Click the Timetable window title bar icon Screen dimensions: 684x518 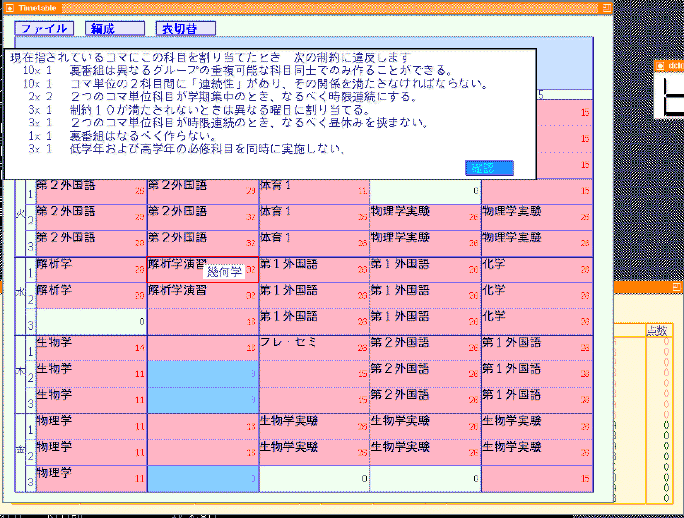(x=10, y=6)
